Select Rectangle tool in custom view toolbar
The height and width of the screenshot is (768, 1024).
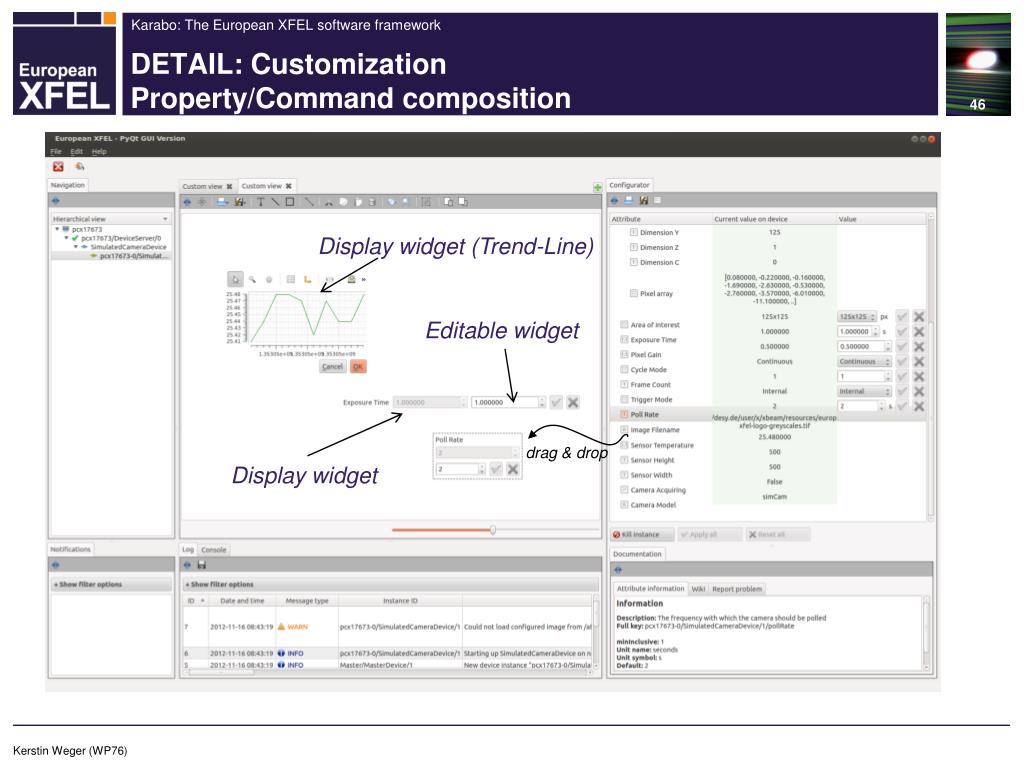point(290,202)
